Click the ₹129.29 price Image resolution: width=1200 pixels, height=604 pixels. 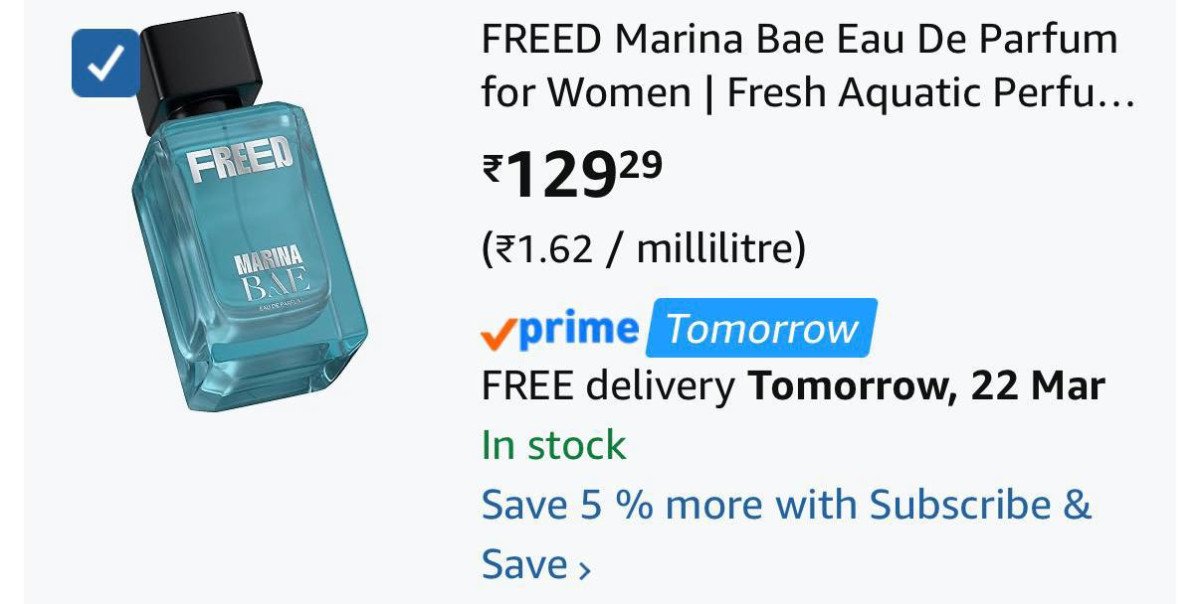(572, 174)
